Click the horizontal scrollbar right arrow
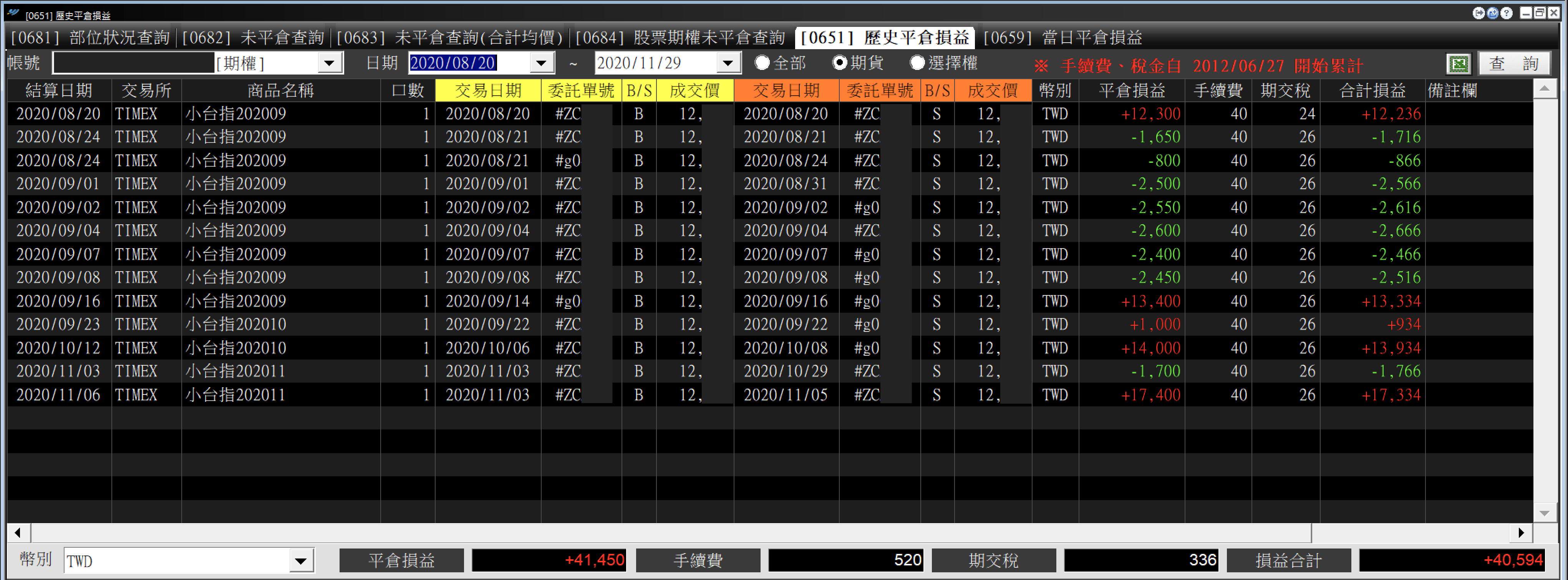The image size is (1568, 580). 1521,532
